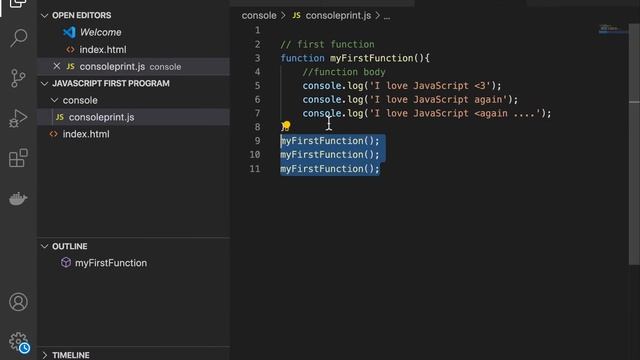Click the editor vertical scrollbar
This screenshot has height=360, width=640.
(x=634, y=143)
